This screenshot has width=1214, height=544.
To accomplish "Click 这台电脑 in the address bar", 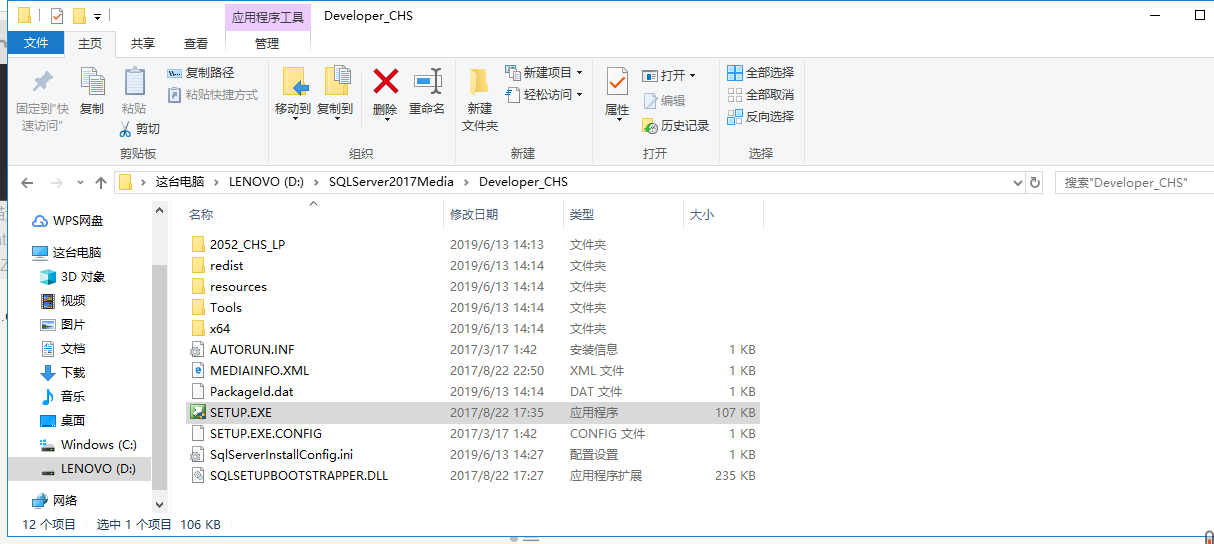I will point(180,182).
